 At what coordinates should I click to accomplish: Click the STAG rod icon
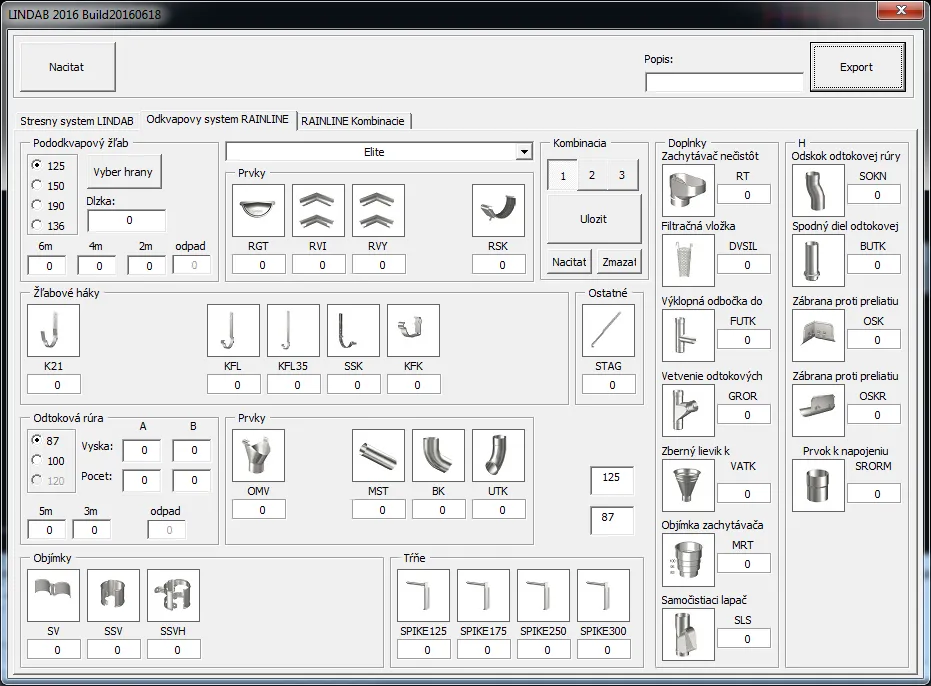(x=608, y=330)
